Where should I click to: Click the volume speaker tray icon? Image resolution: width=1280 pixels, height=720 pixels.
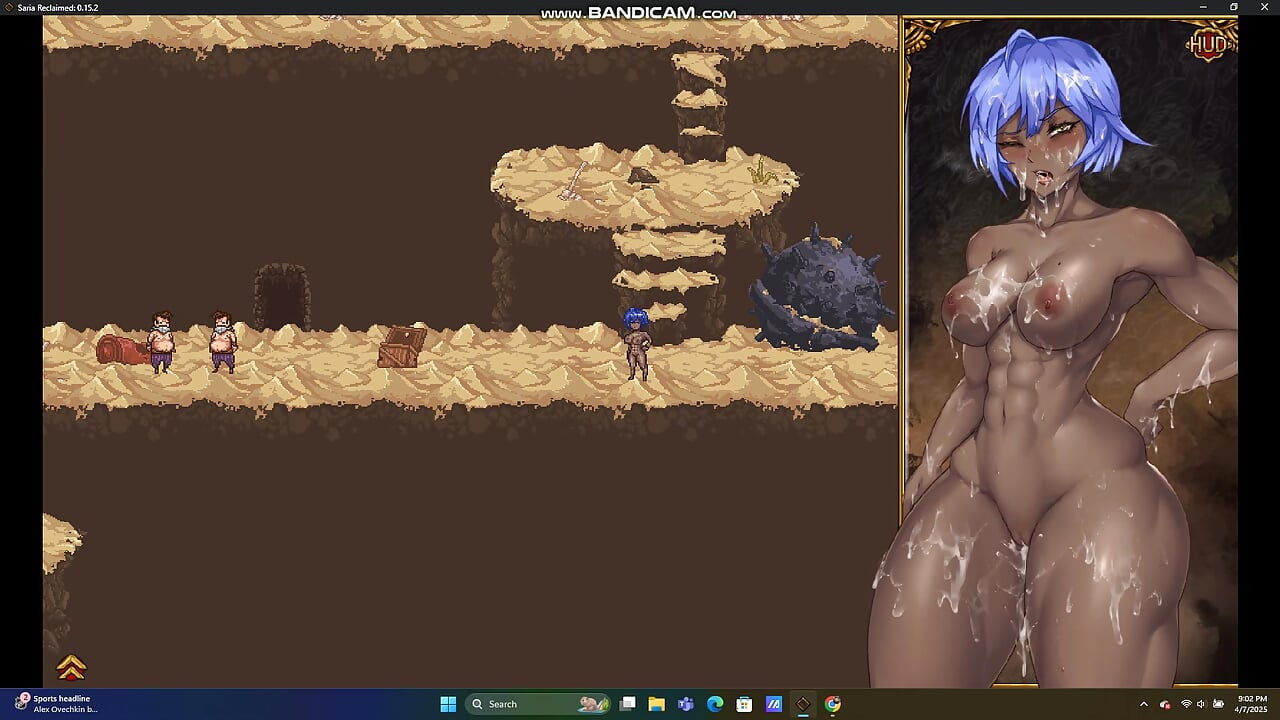pyautogui.click(x=1201, y=704)
